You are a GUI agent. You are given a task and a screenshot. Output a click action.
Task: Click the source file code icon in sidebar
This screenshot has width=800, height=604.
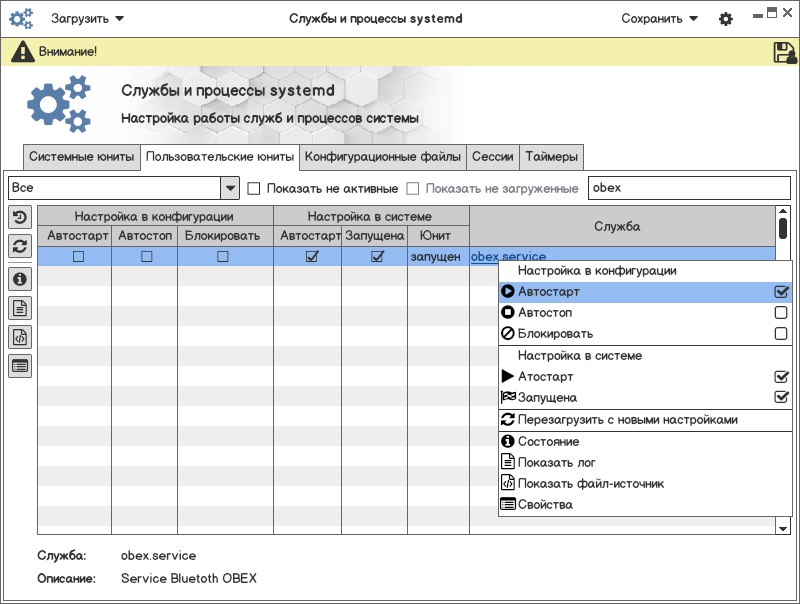(x=19, y=337)
